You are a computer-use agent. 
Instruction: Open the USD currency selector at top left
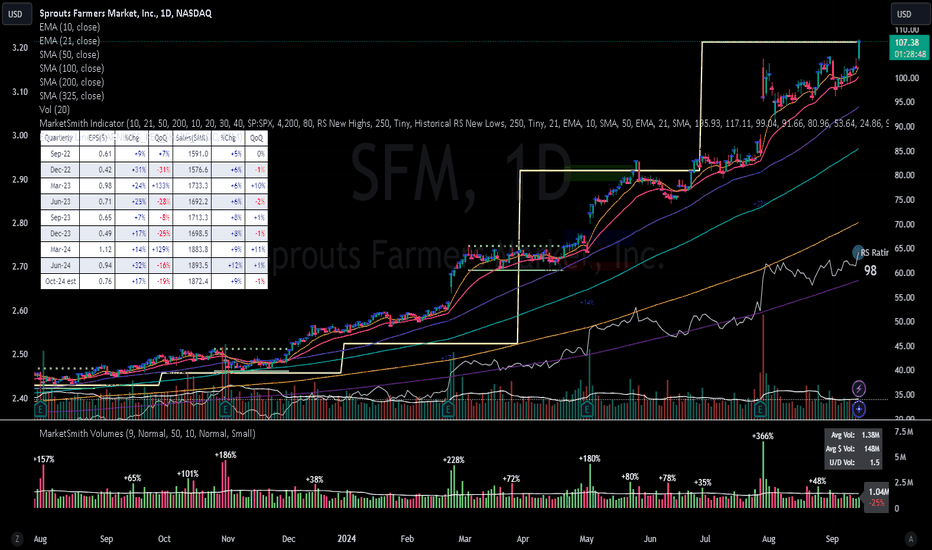tap(16, 14)
